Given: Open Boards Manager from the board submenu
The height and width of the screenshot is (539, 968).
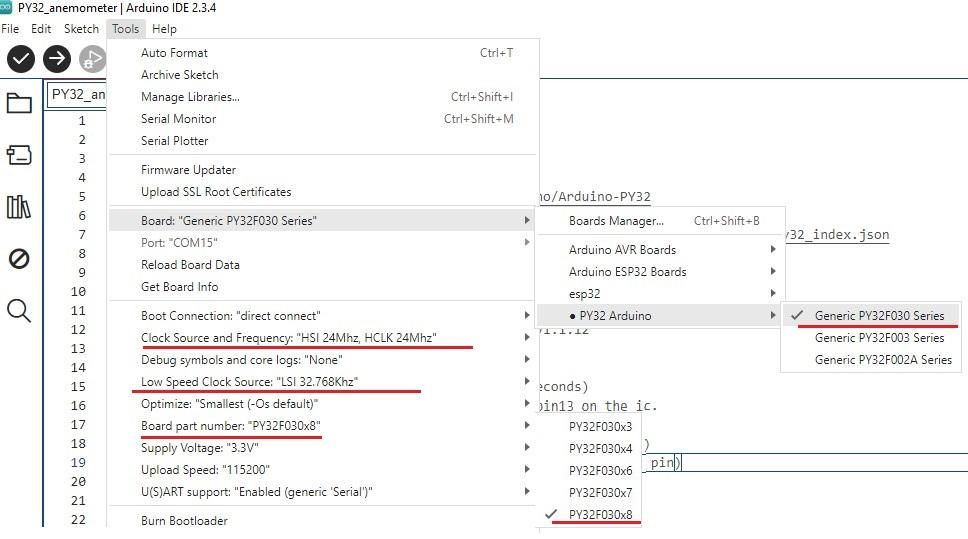Looking at the screenshot, I should [x=660, y=221].
